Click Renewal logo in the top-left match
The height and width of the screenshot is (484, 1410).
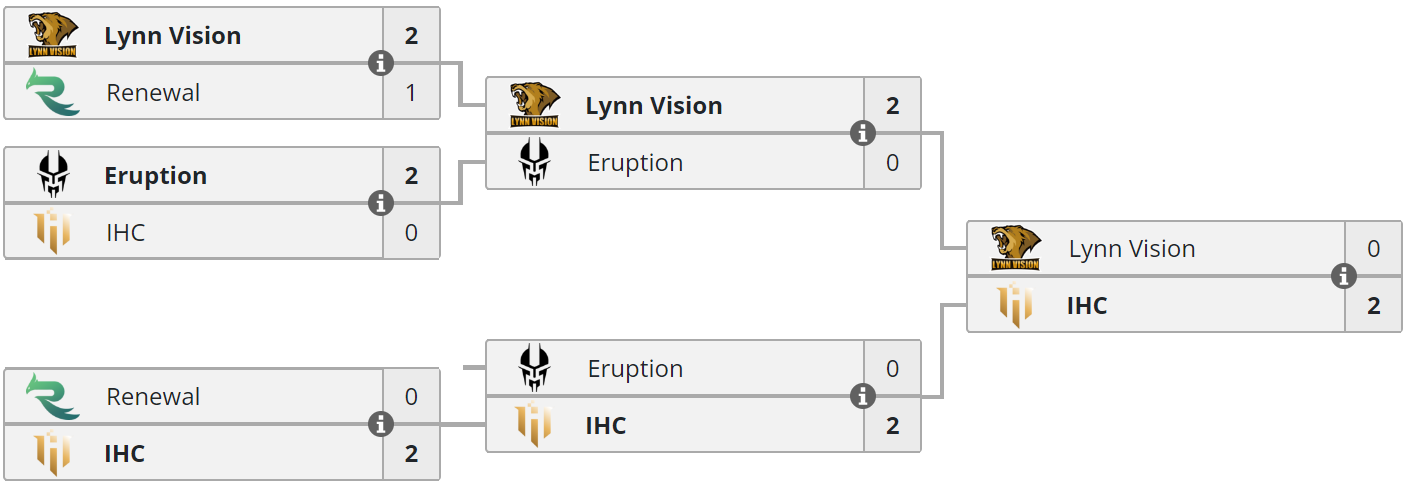click(x=53, y=93)
